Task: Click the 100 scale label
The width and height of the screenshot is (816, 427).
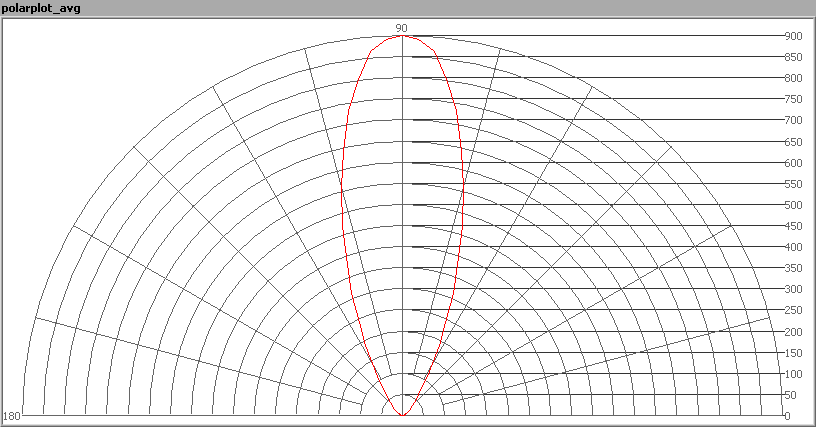Action: [x=793, y=374]
